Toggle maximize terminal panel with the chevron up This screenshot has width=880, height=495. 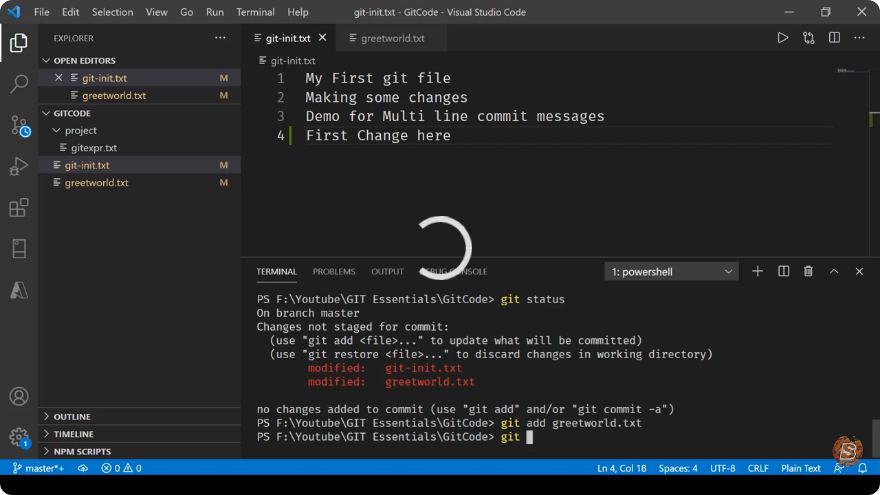[x=834, y=272]
